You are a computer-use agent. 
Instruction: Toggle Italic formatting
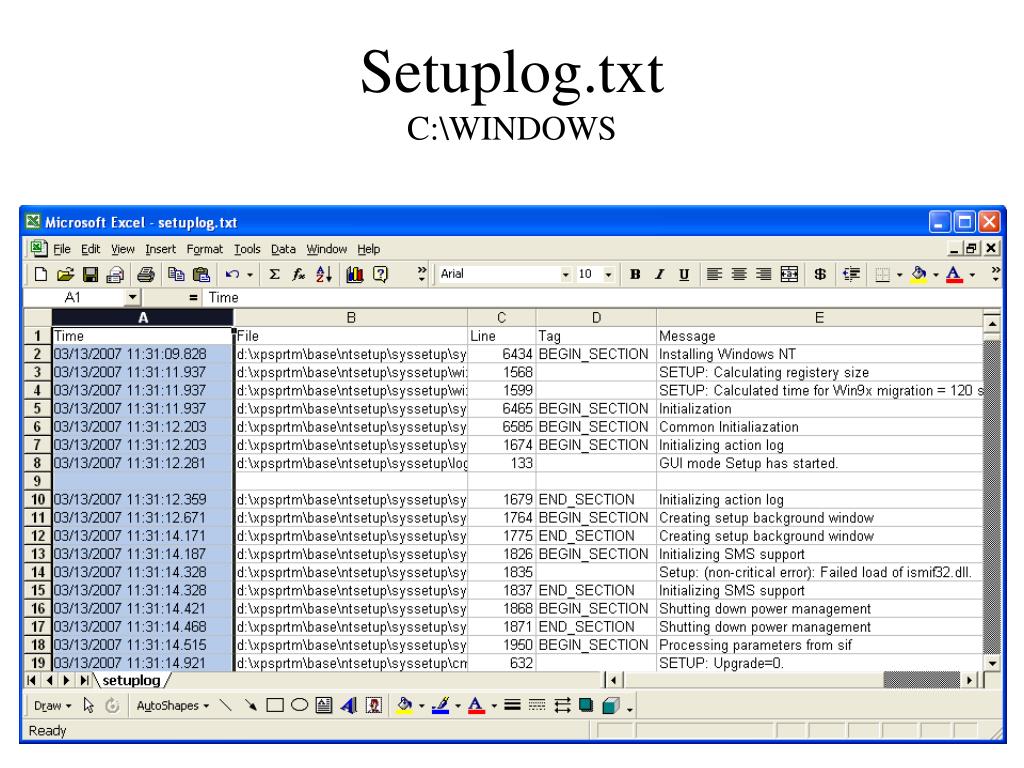click(x=660, y=274)
